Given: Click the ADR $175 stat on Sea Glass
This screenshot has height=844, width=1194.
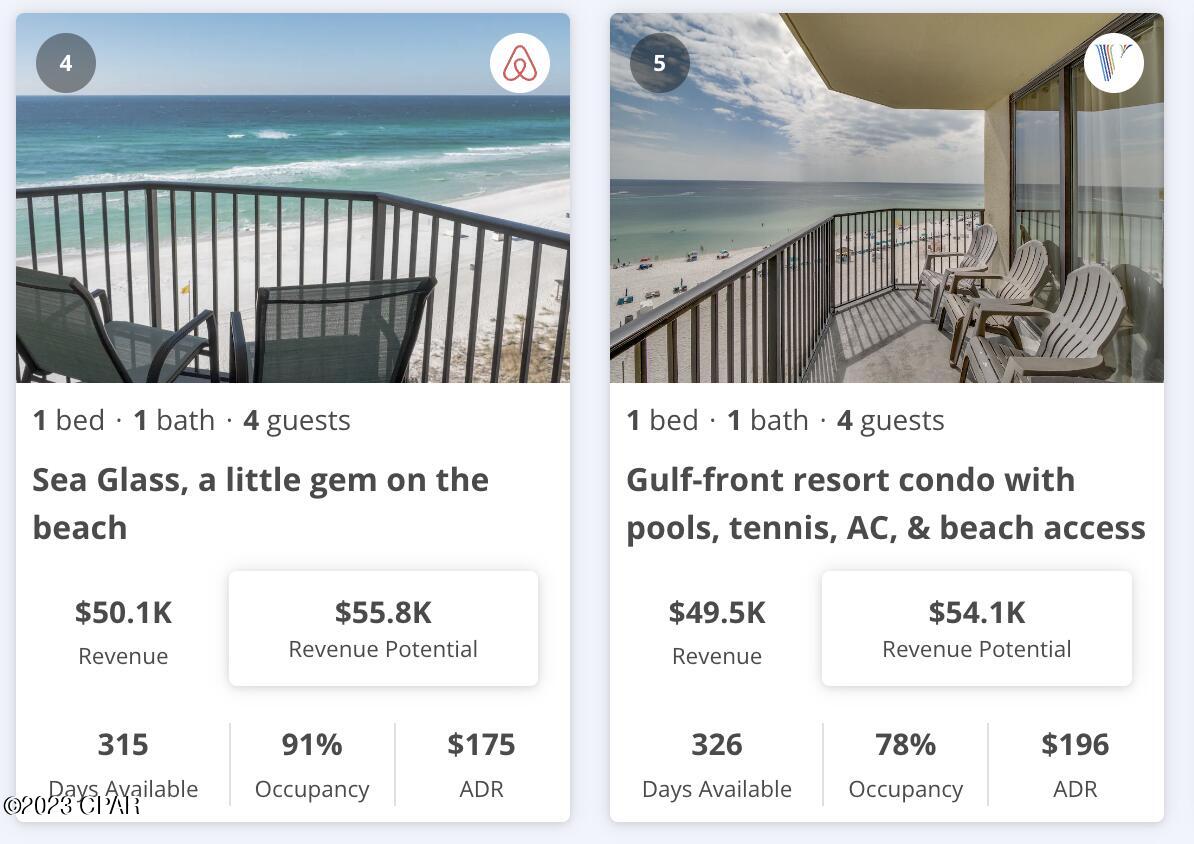Looking at the screenshot, I should click(x=481, y=760).
